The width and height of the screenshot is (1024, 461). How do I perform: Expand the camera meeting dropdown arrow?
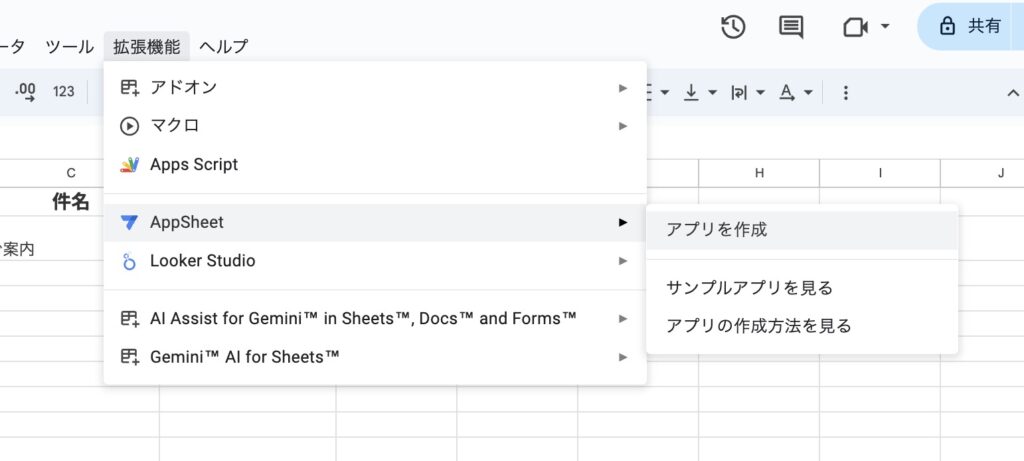(x=885, y=27)
